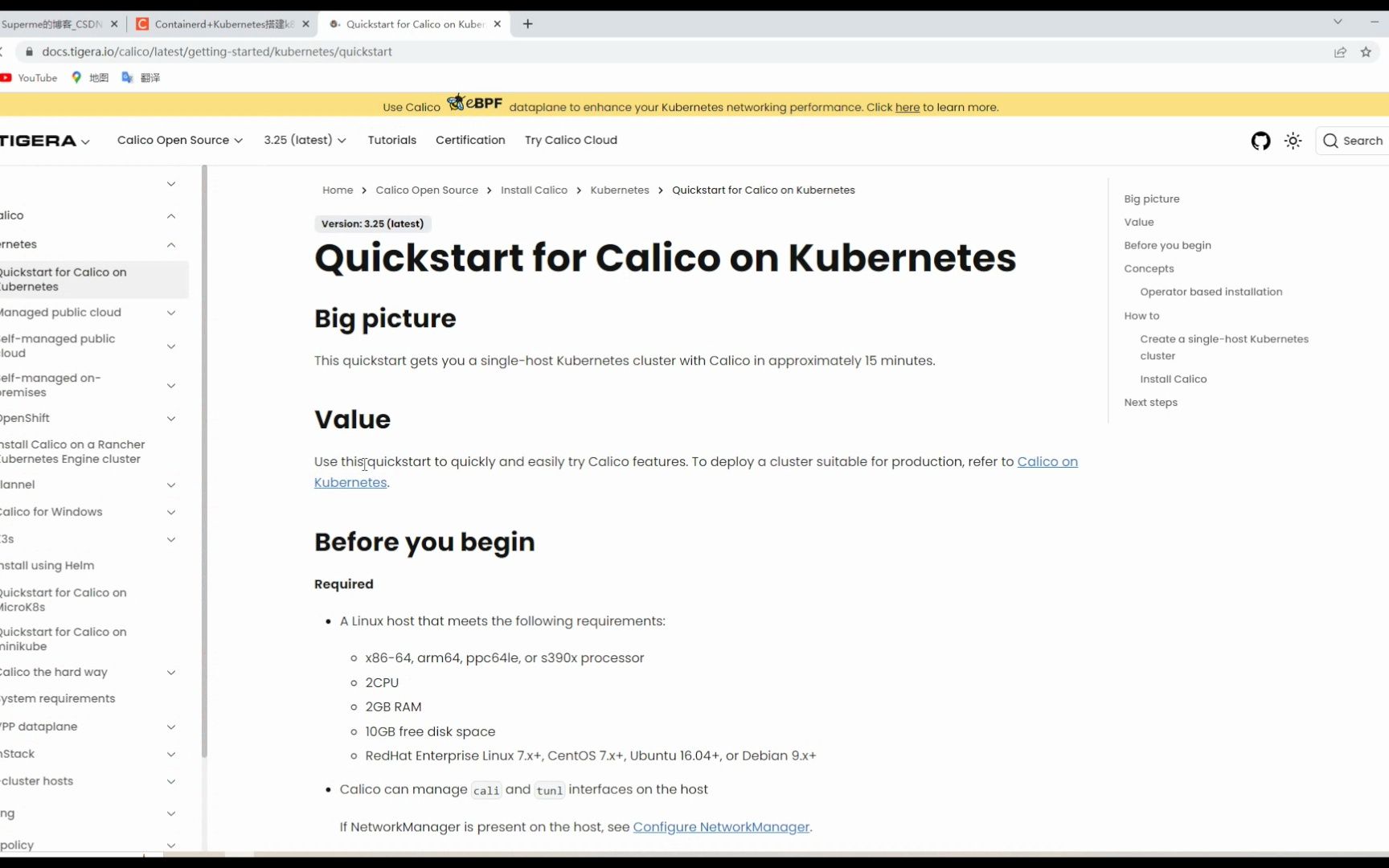Viewport: 1389px width, 868px height.
Task: Click the Version: 3.25 (latest) badge
Action: (373, 223)
